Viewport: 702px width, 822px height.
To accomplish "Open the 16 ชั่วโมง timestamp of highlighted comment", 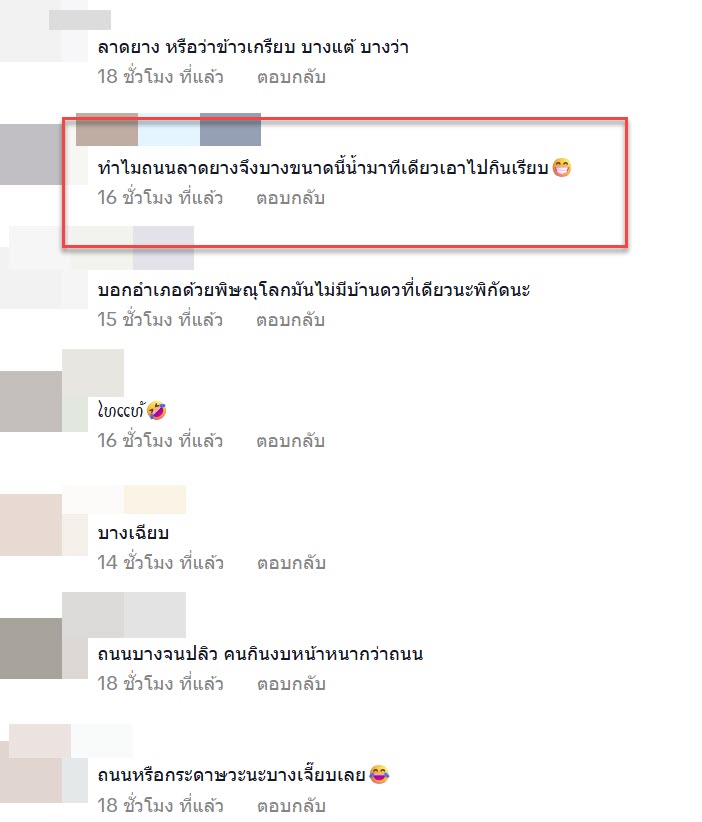I will click(x=160, y=198).
